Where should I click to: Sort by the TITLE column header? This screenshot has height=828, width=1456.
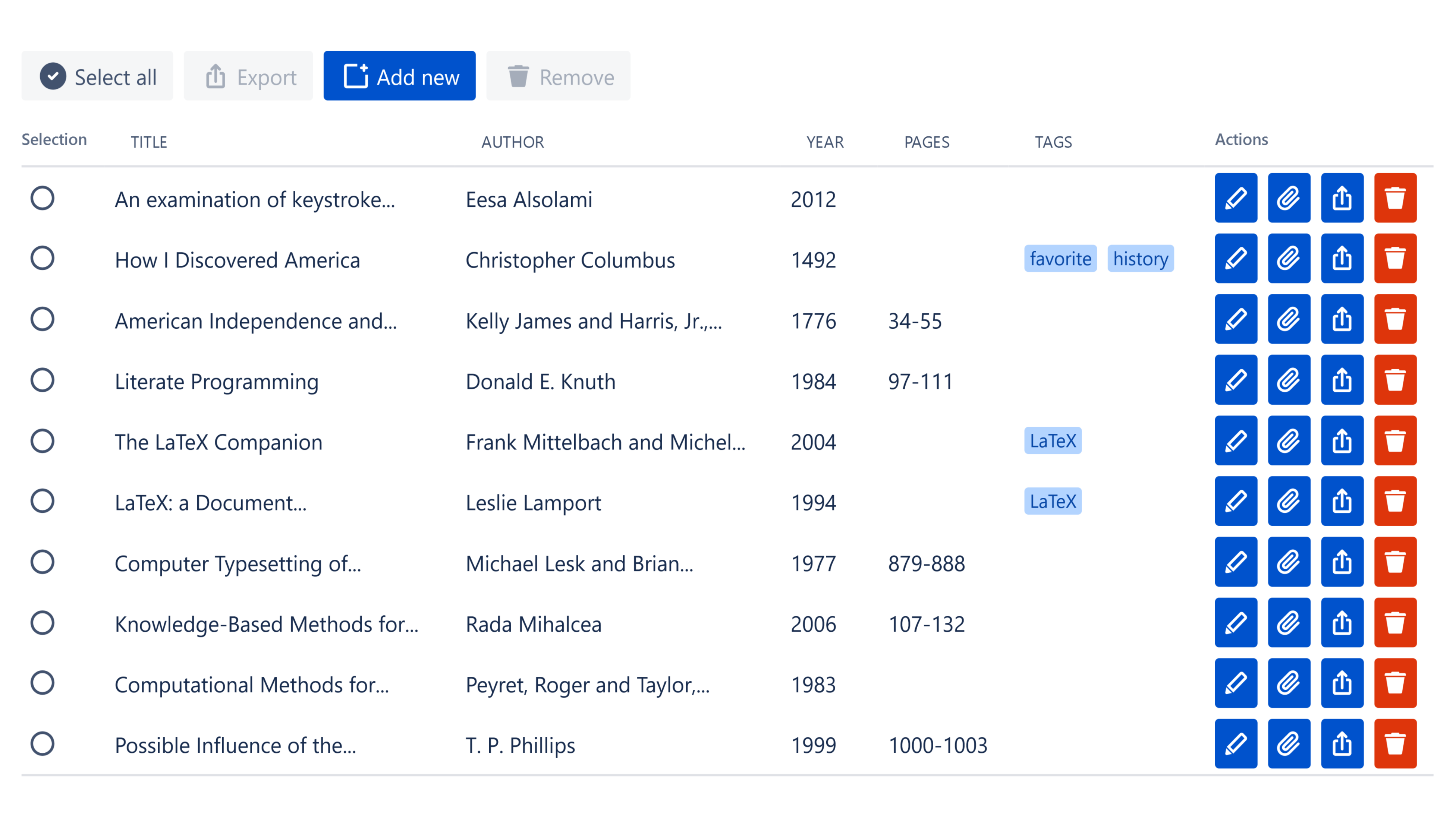pos(148,142)
